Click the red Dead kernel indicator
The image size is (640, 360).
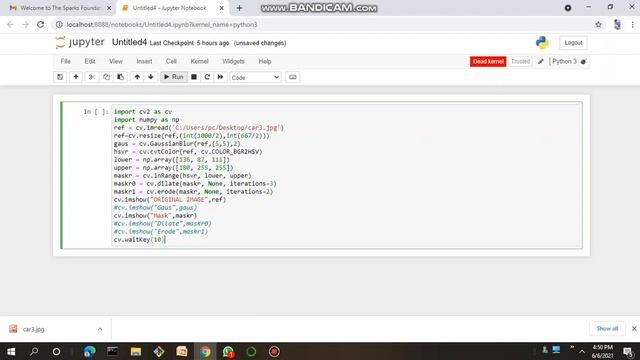pyautogui.click(x=488, y=62)
